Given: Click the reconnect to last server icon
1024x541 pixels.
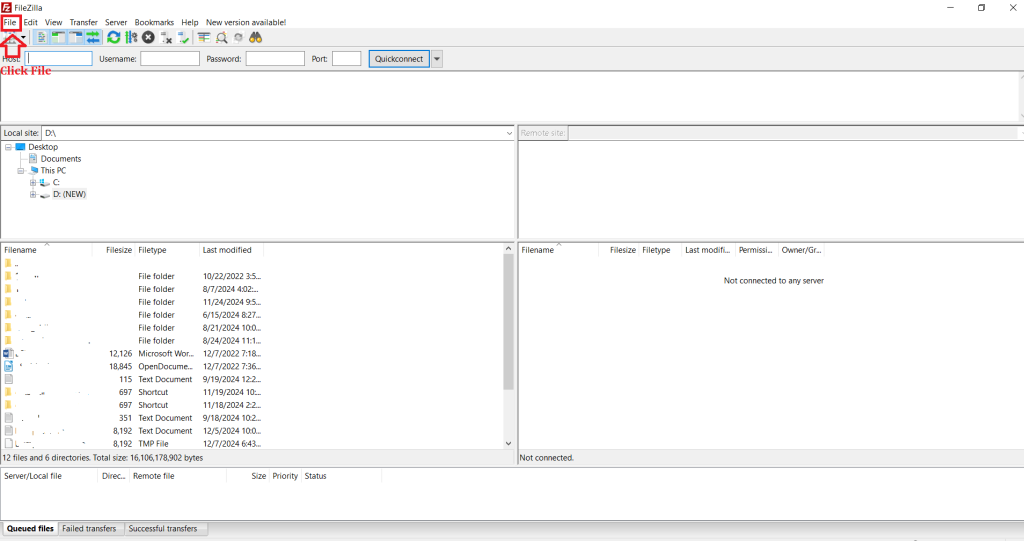Looking at the screenshot, I should pos(184,38).
